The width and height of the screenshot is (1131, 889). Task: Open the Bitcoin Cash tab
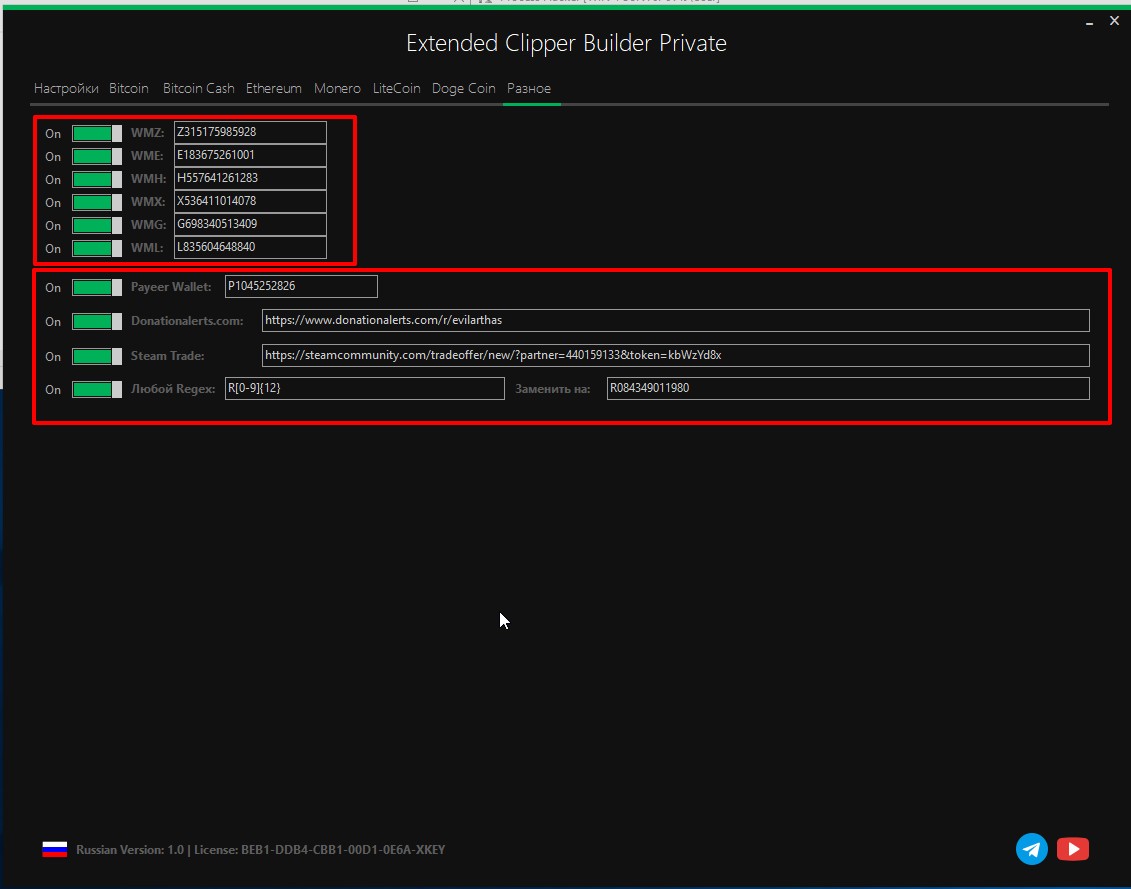tap(198, 89)
